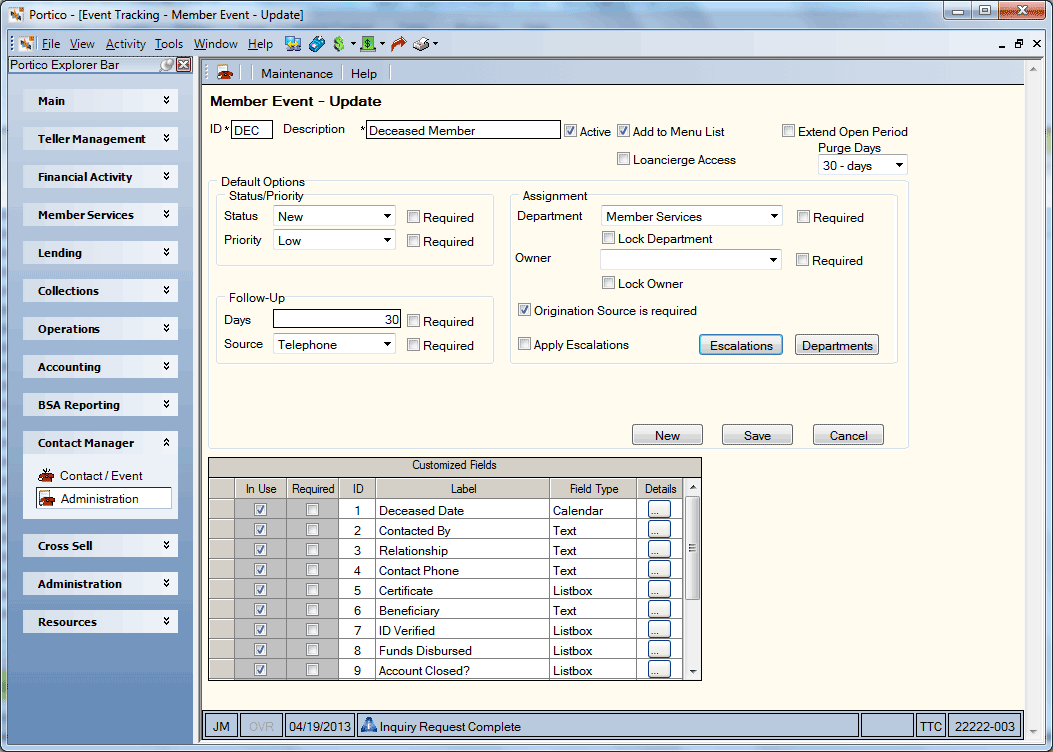Image resolution: width=1053 pixels, height=752 pixels.
Task: Click the Escalations button
Action: 741,345
